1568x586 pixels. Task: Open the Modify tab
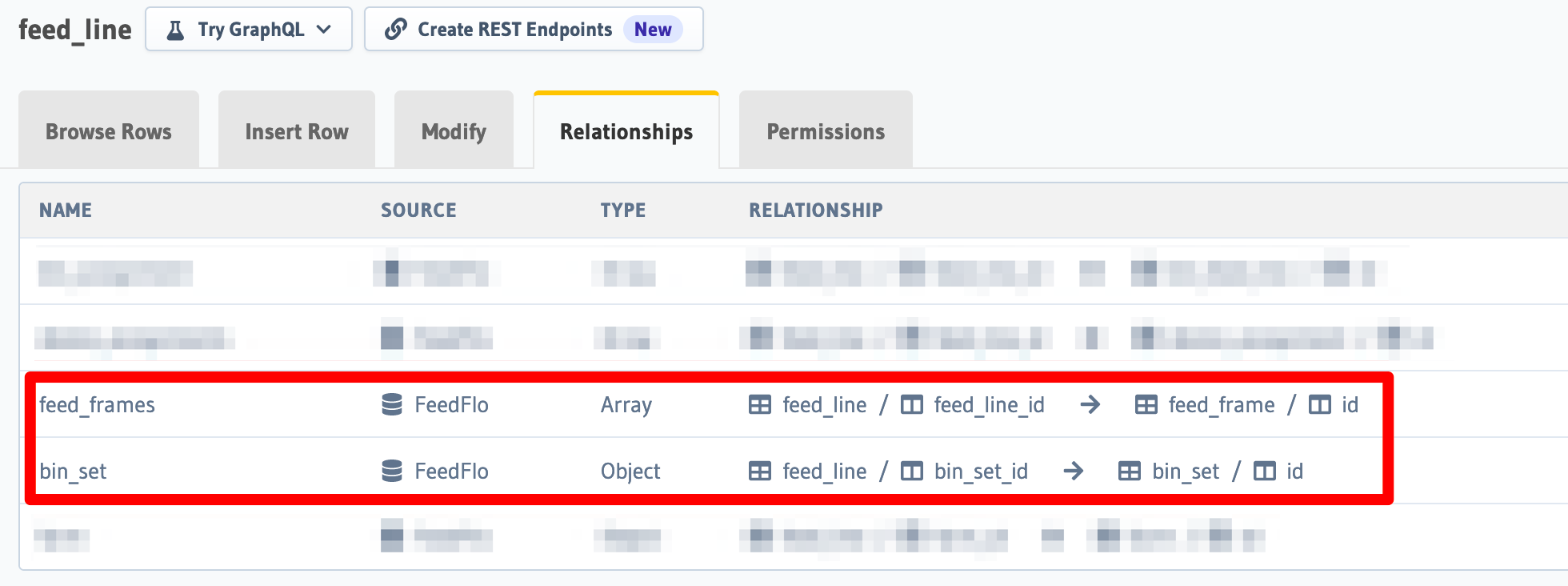[x=454, y=130]
